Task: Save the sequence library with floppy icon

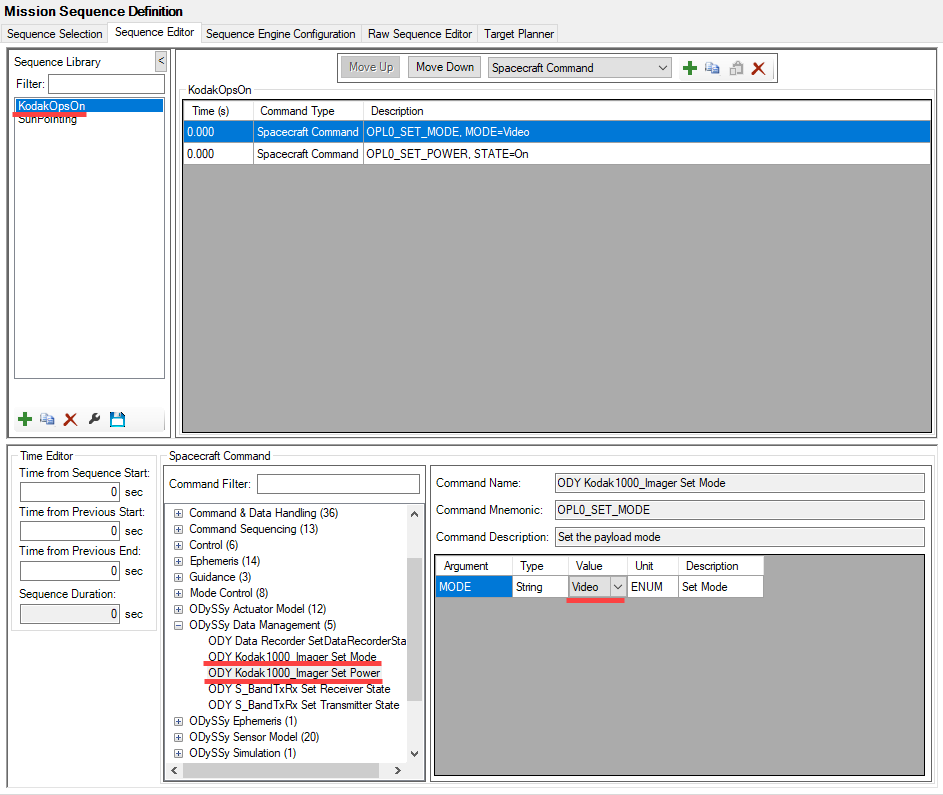Action: click(x=117, y=419)
